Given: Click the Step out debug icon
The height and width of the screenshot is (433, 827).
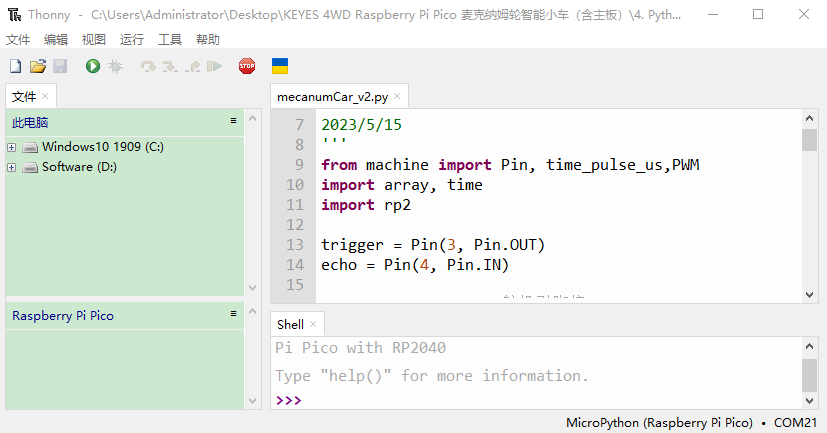Looking at the screenshot, I should pyautogui.click(x=193, y=66).
